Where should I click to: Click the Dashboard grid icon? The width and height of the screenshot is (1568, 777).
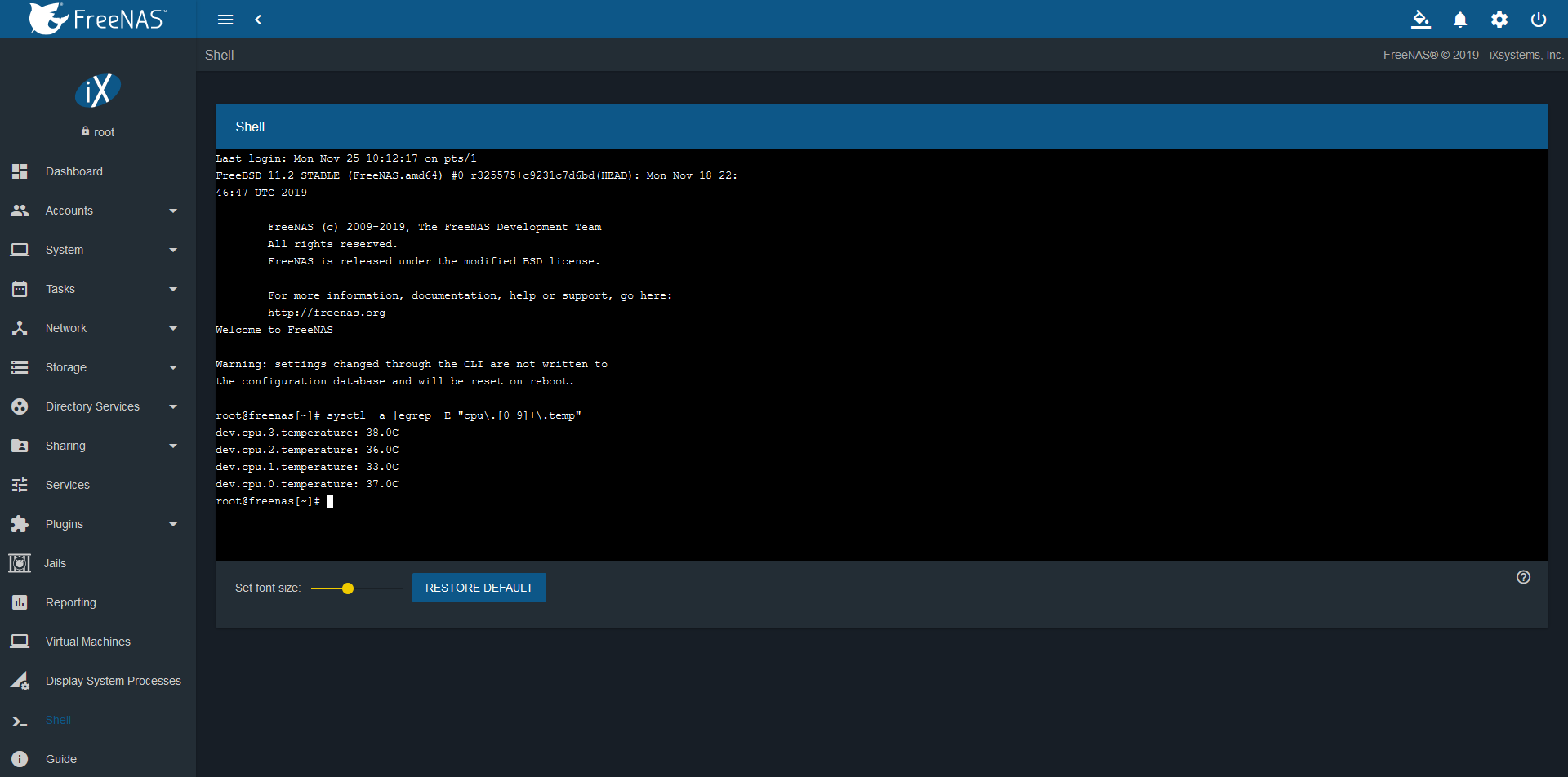point(20,171)
